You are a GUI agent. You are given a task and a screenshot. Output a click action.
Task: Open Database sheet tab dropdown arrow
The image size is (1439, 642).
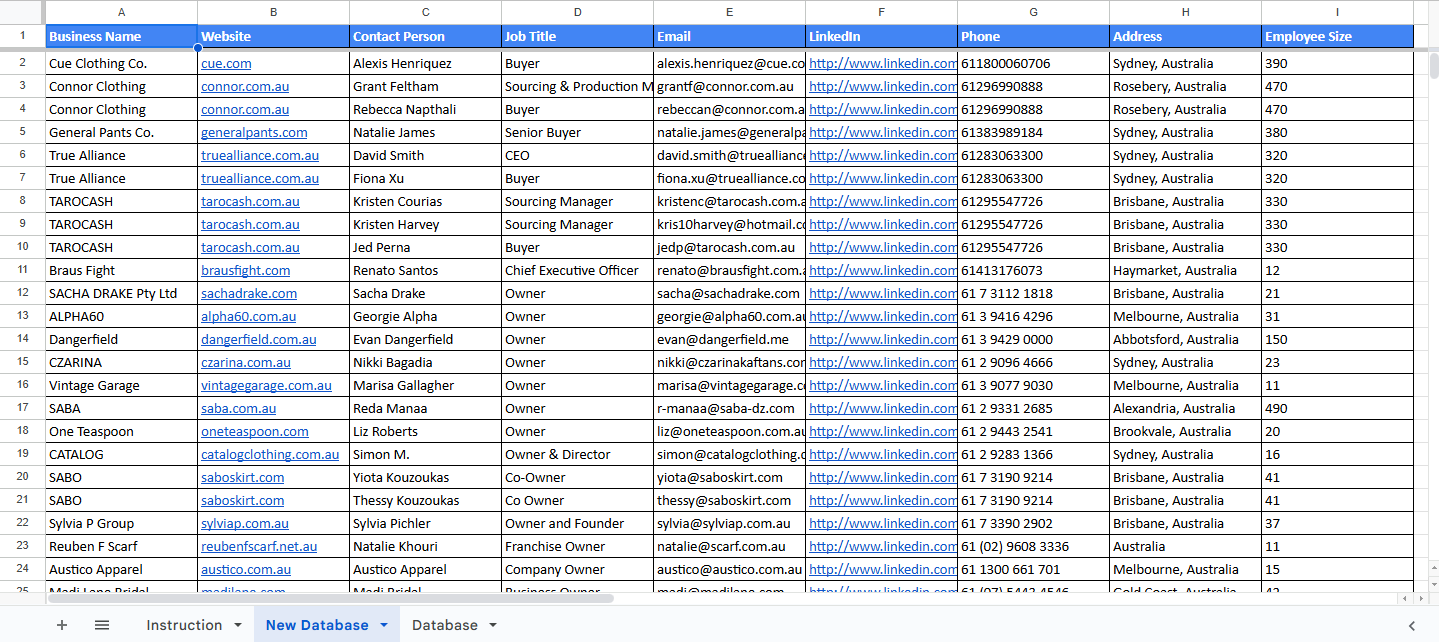pos(493,625)
